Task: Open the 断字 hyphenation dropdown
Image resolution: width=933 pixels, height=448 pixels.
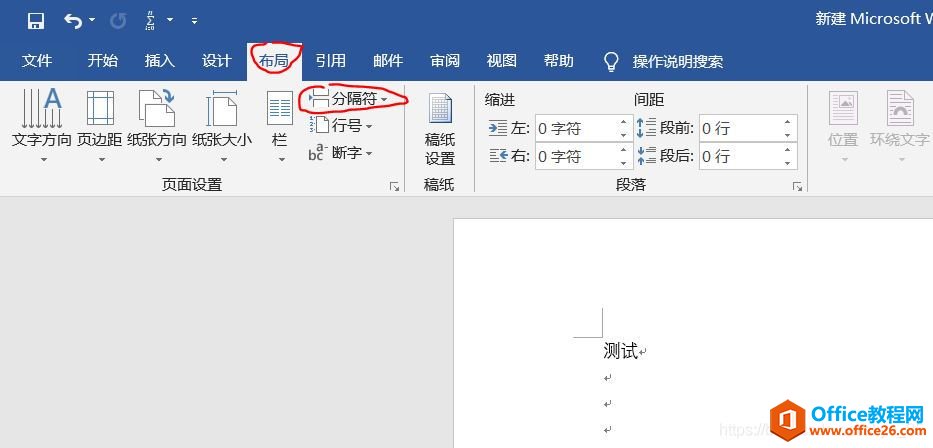Action: coord(340,153)
